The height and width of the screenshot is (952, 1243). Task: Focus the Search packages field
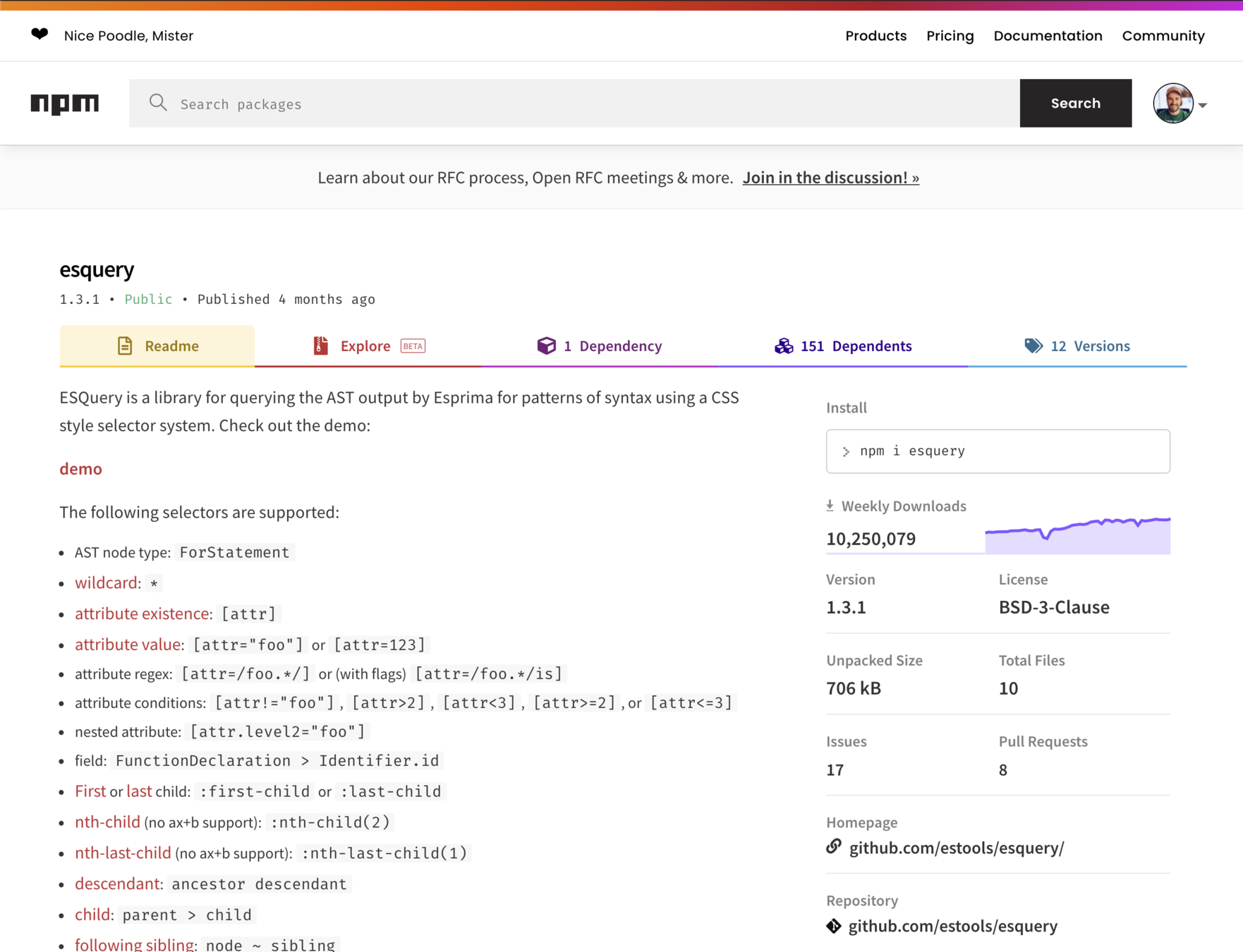[574, 103]
